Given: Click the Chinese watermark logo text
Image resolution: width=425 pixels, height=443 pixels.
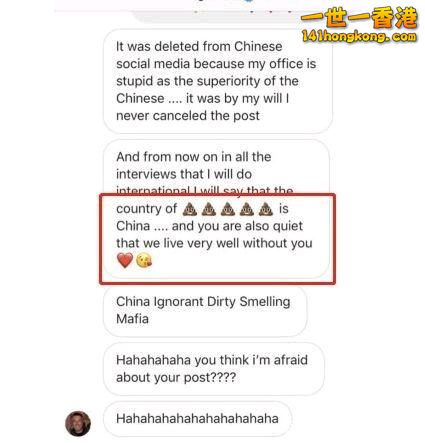Looking at the screenshot, I should point(359,17).
